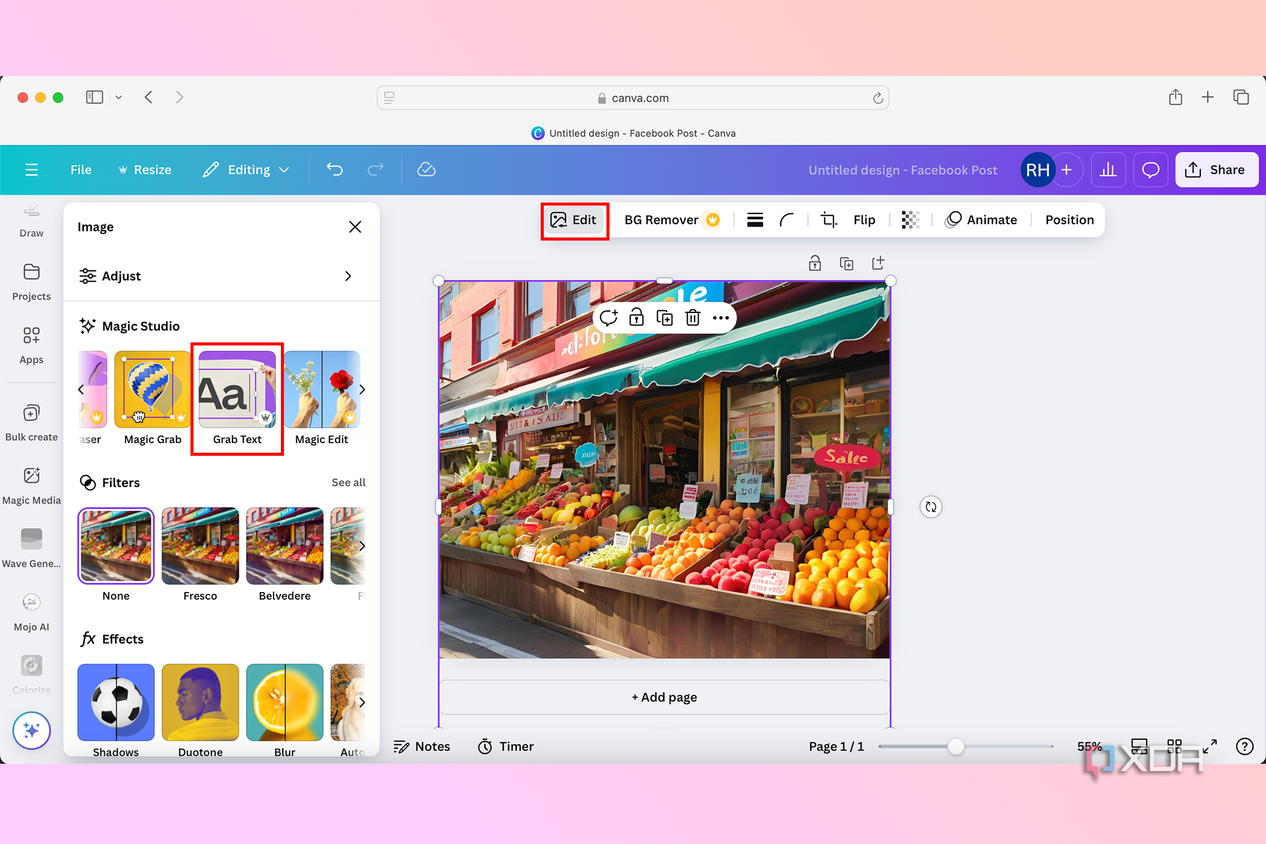Open transparency checkerboard icon
Image resolution: width=1266 pixels, height=844 pixels.
click(x=910, y=220)
